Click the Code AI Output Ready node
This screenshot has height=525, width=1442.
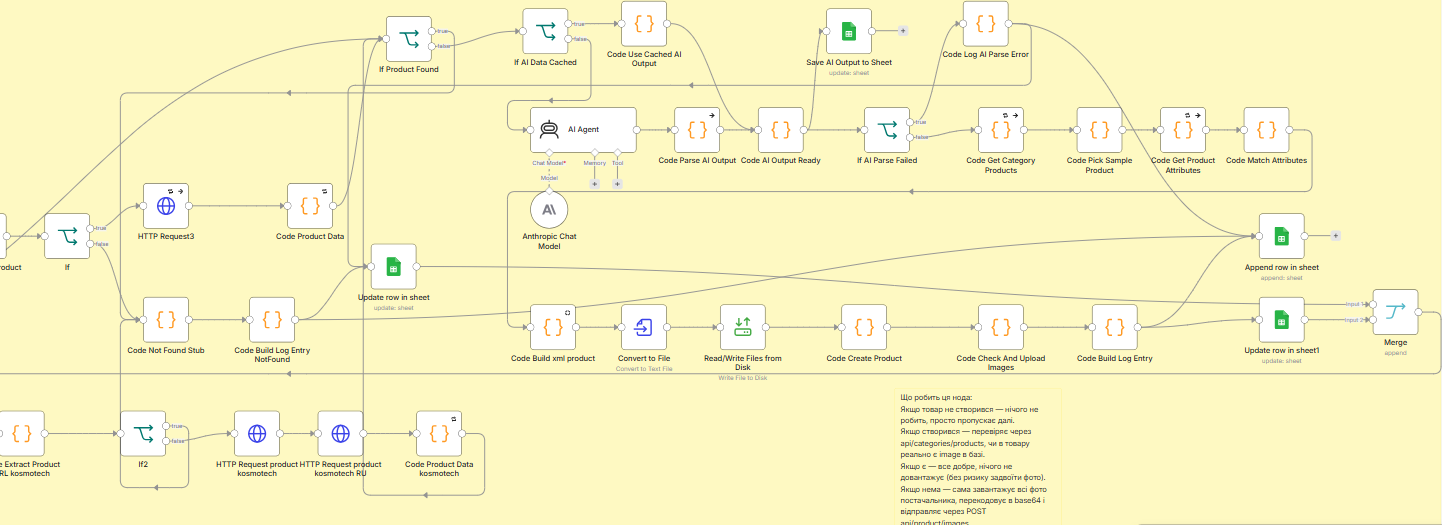[x=781, y=130]
